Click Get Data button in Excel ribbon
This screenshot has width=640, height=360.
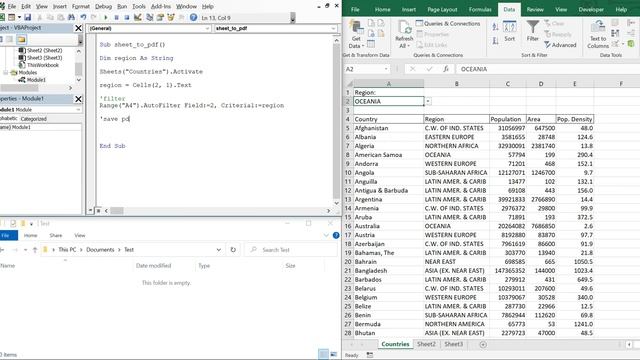tap(356, 34)
